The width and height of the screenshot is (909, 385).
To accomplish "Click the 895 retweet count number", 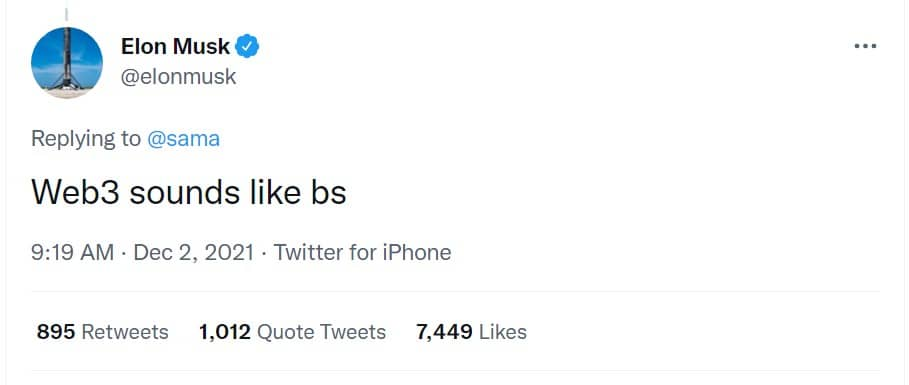I will (56, 332).
